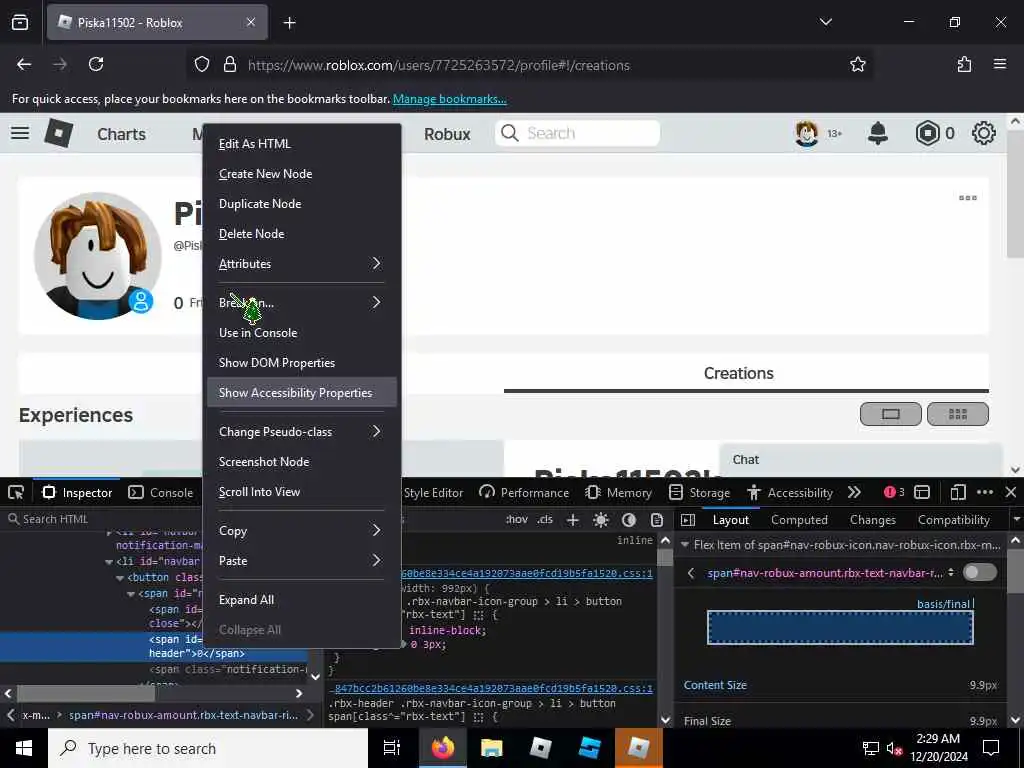Toggle print media simulation icon
Image resolution: width=1024 pixels, height=768 pixels.
(x=657, y=520)
